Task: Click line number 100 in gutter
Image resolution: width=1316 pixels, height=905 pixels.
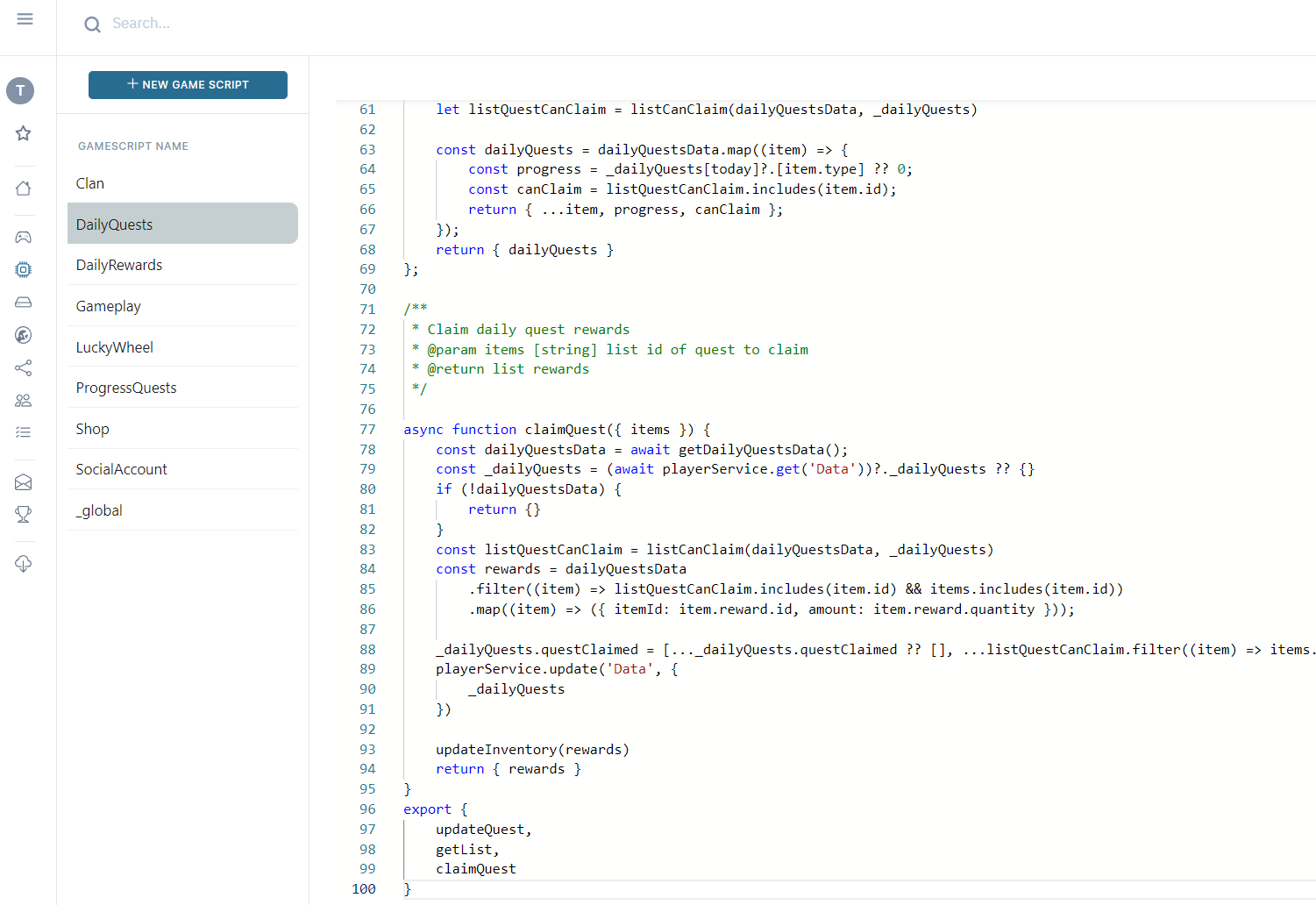Action: (x=364, y=889)
